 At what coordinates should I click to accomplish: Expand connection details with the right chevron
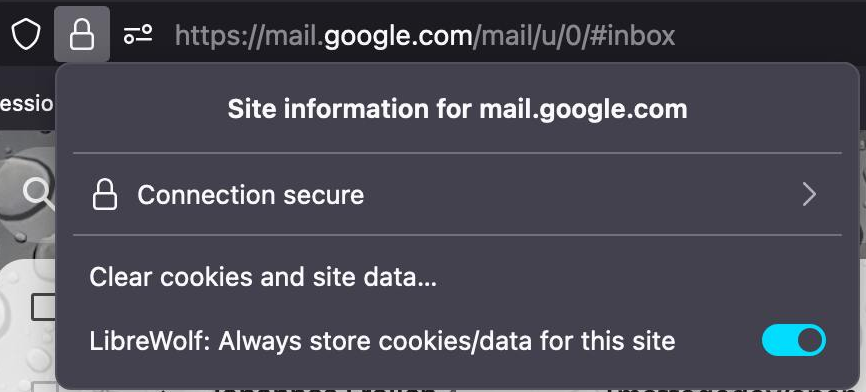[x=809, y=194]
